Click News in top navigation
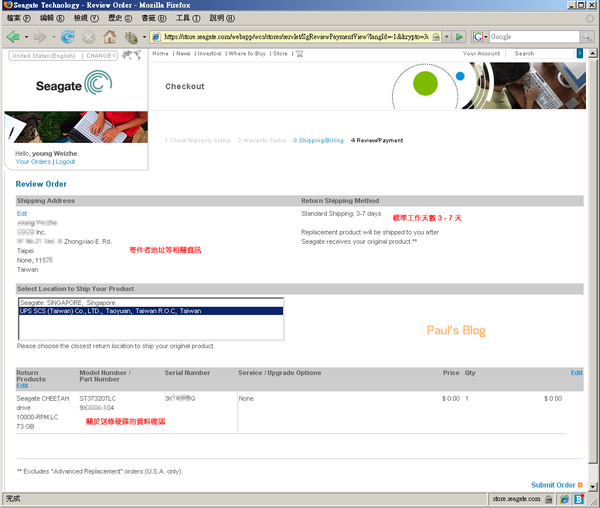 (x=183, y=54)
